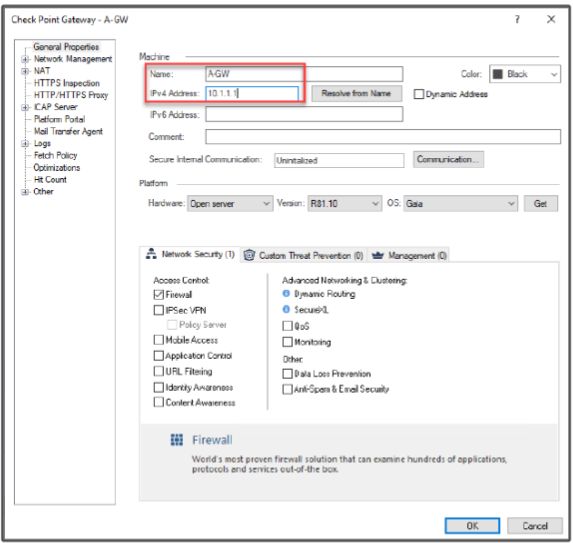The image size is (573, 543).
Task: Select Fetch Policy in the tree
Action: pos(56,155)
